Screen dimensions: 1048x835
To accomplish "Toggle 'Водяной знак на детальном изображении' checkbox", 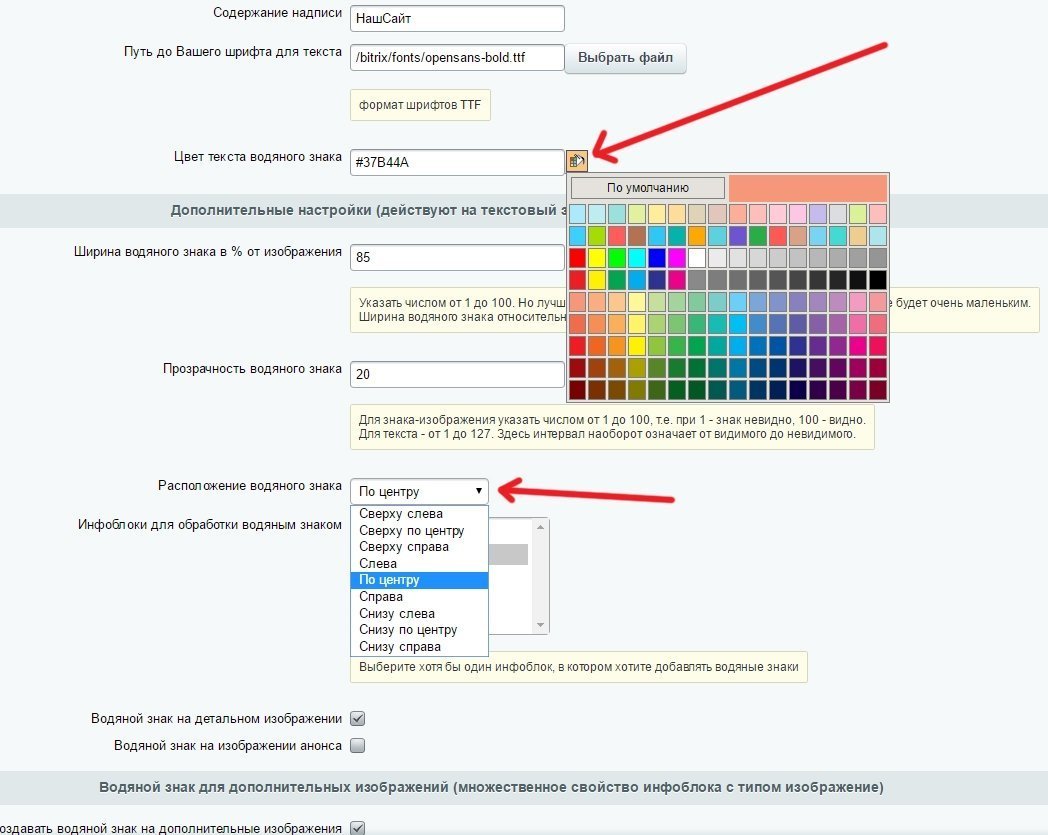I will pyautogui.click(x=358, y=719).
